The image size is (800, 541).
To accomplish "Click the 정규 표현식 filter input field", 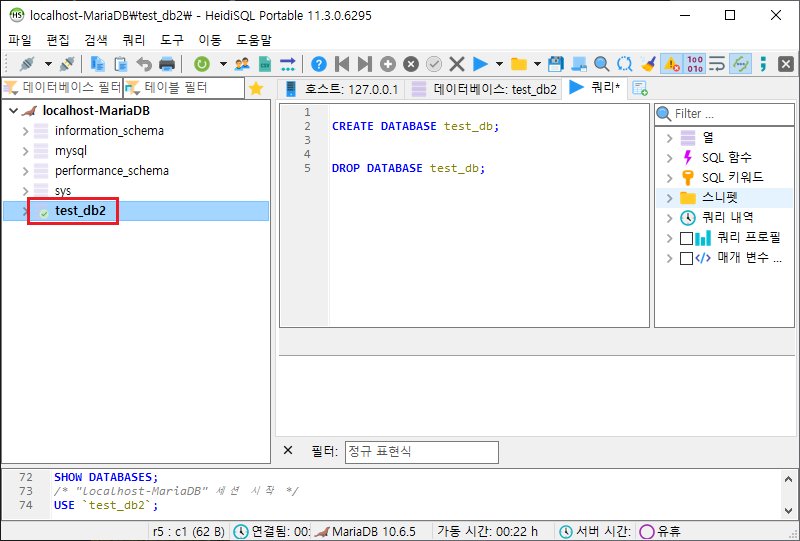I will click(x=421, y=452).
